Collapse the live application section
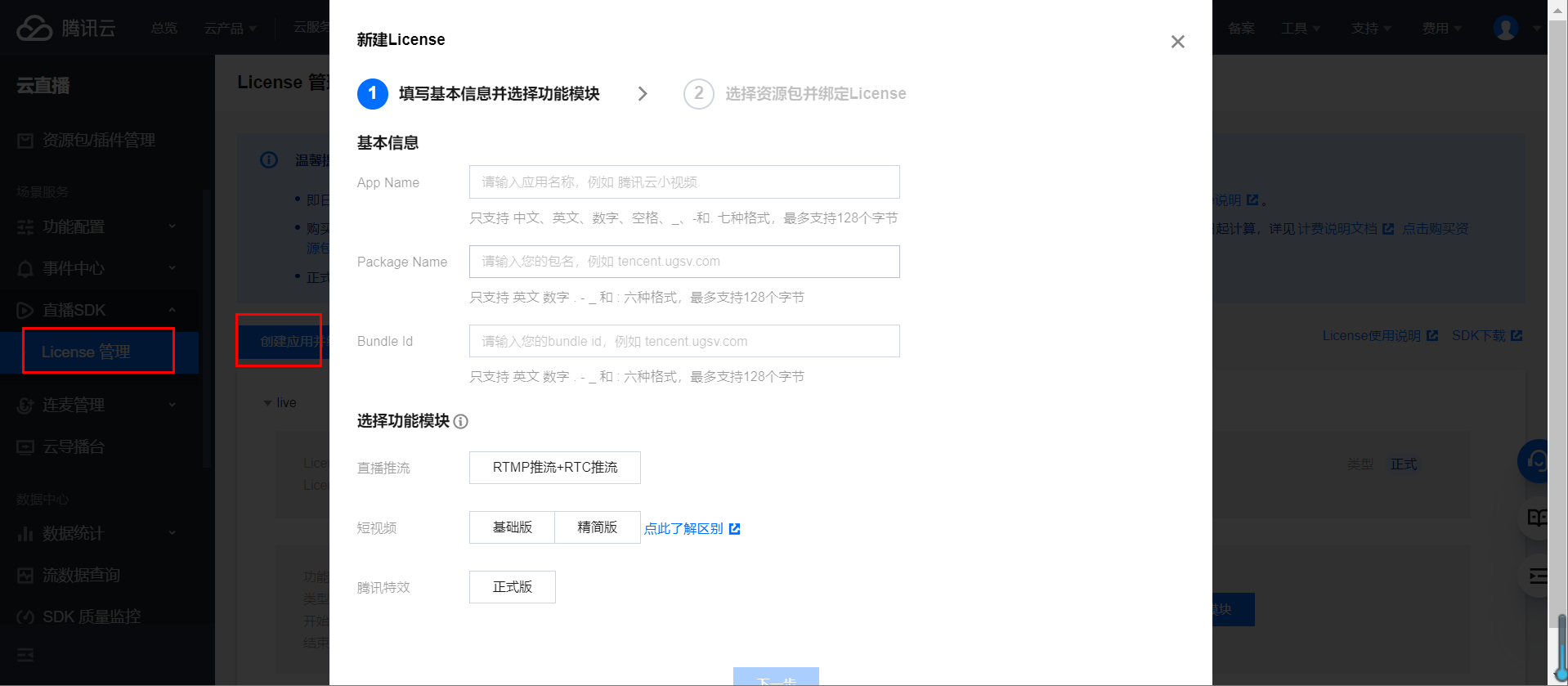 coord(267,403)
